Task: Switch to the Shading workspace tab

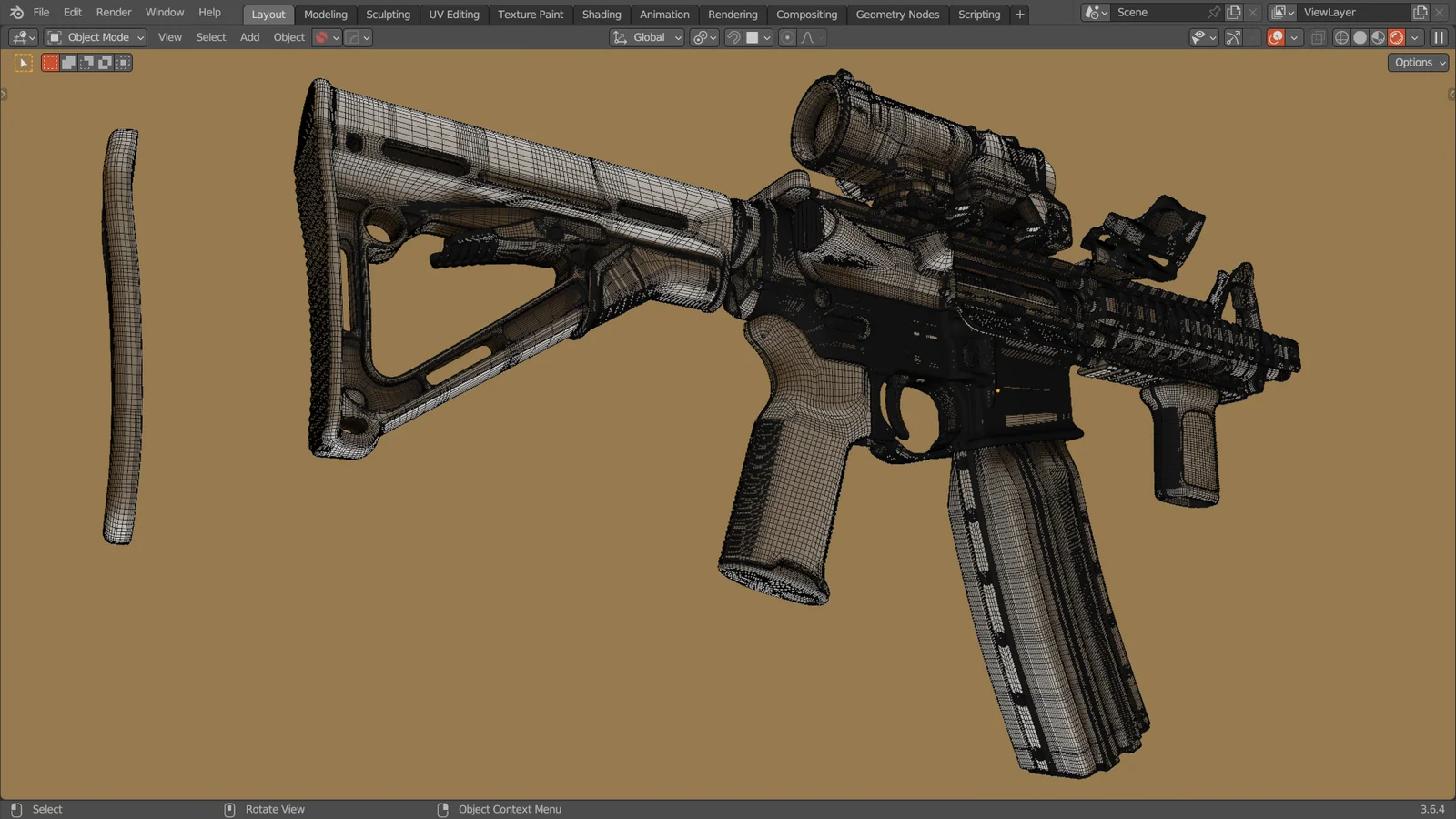Action: (601, 14)
